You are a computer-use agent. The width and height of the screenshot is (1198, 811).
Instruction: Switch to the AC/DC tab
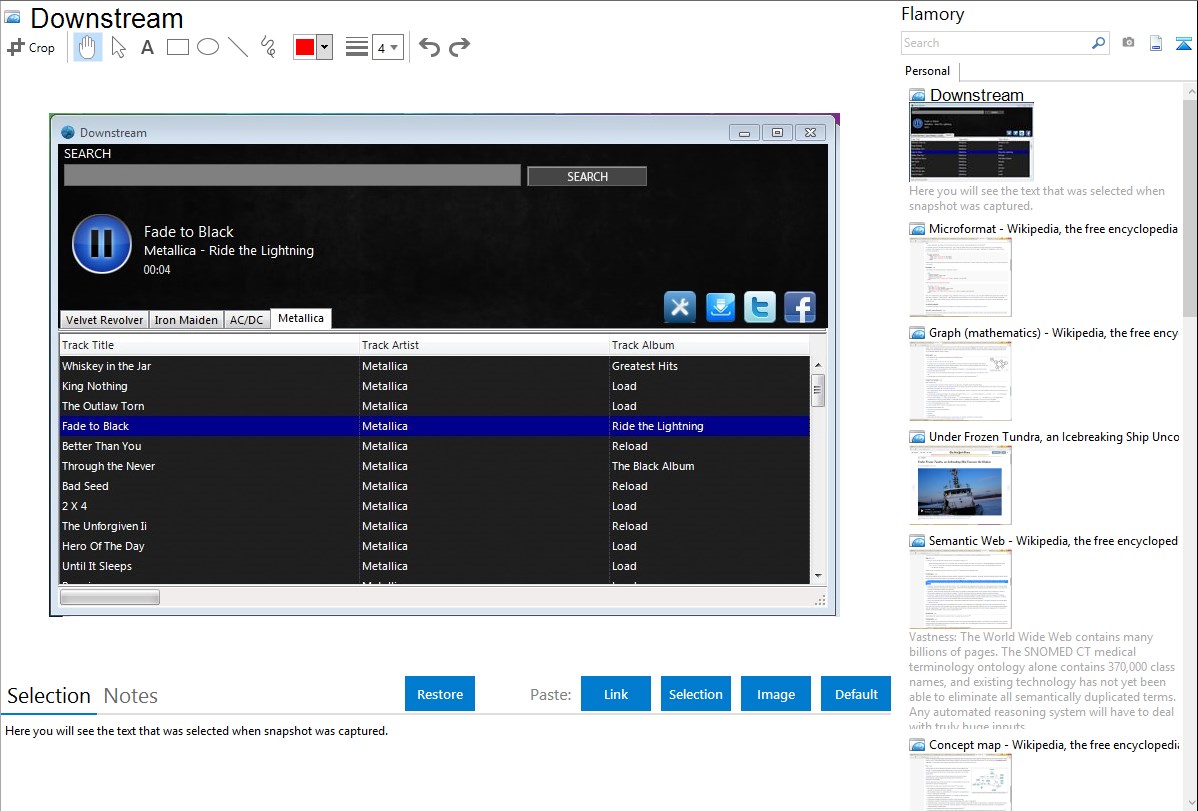tap(246, 320)
